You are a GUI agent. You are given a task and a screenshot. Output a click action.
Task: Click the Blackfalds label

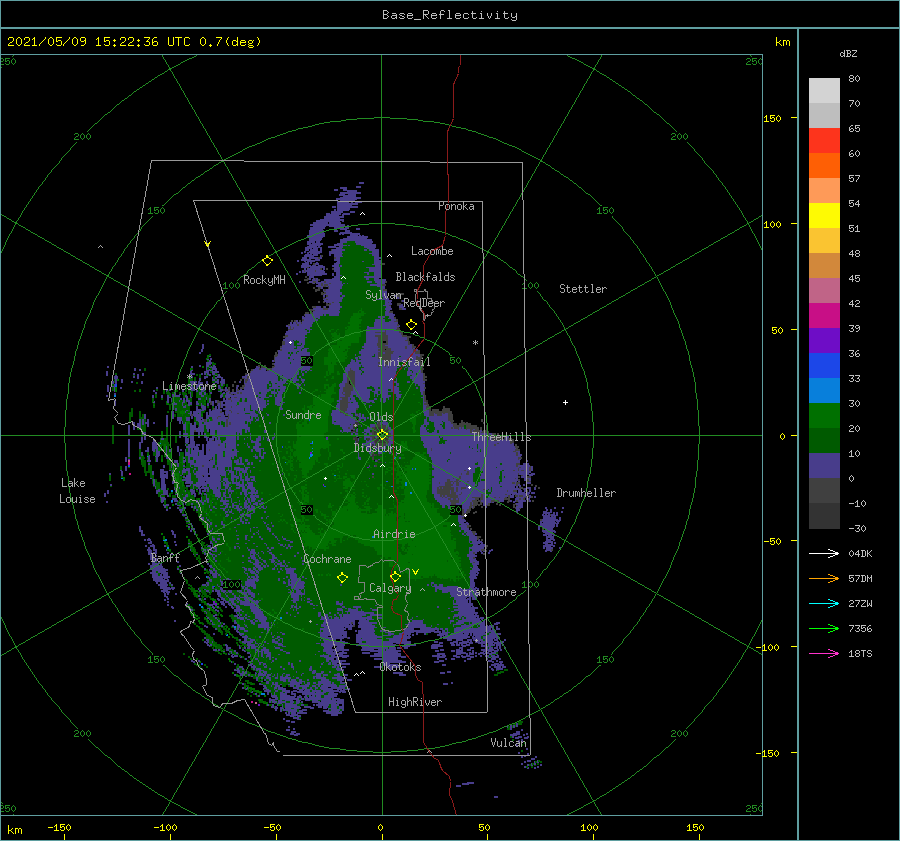click(425, 277)
